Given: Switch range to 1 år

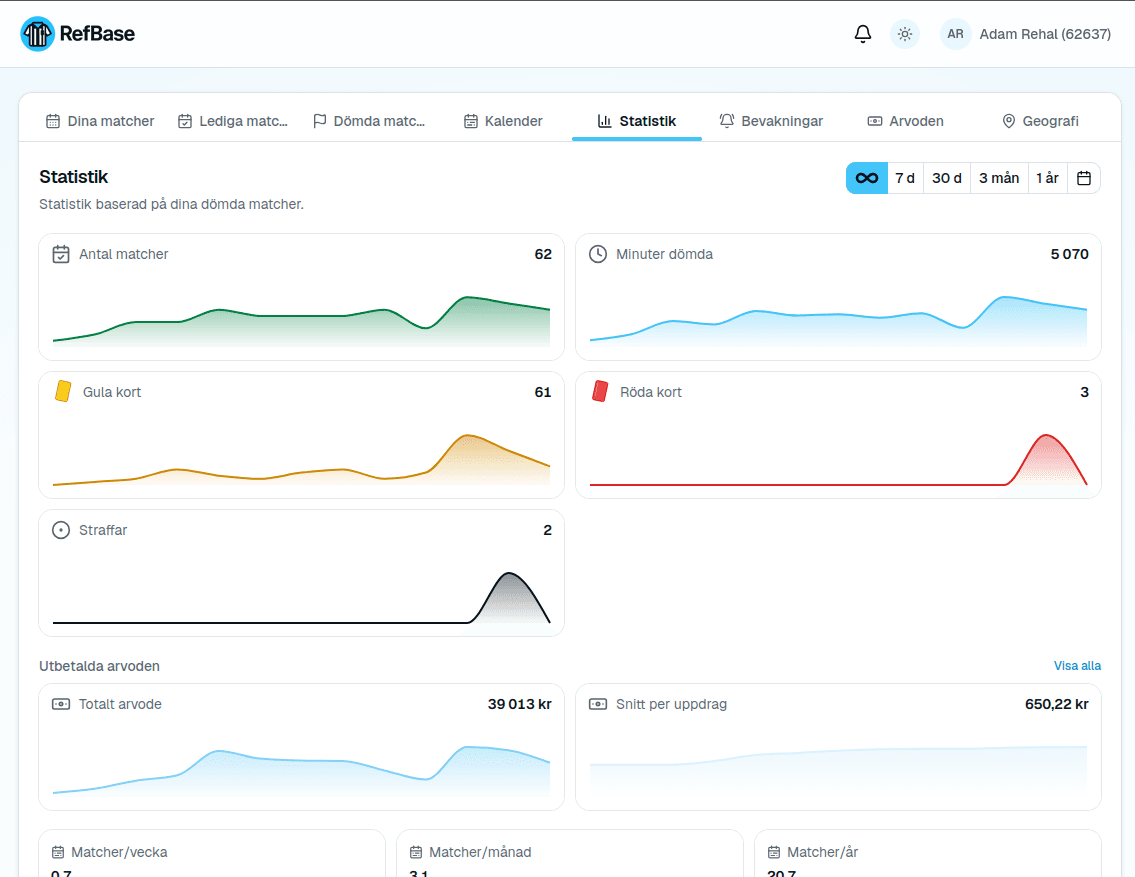Looking at the screenshot, I should (1047, 178).
